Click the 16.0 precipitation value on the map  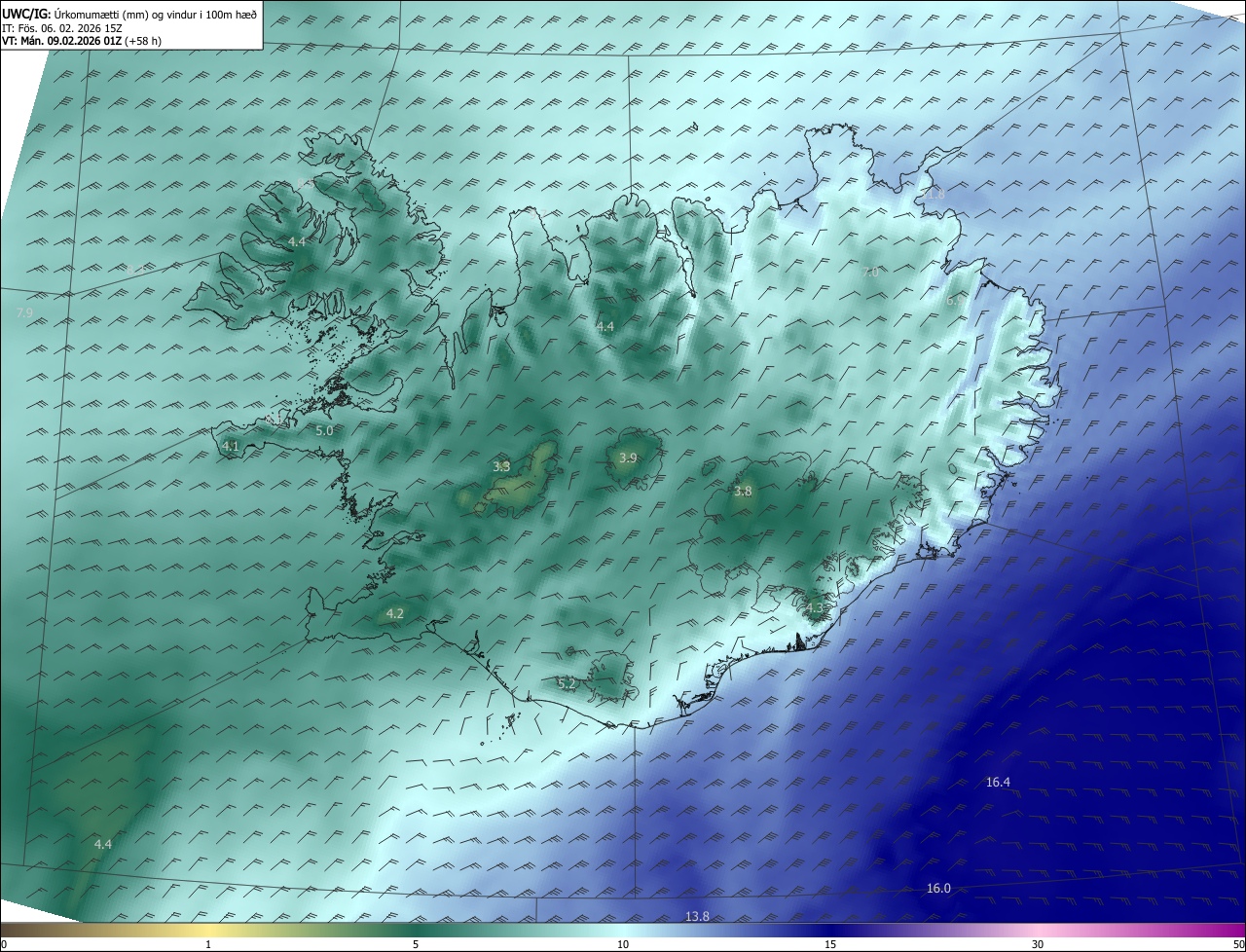pos(938,888)
